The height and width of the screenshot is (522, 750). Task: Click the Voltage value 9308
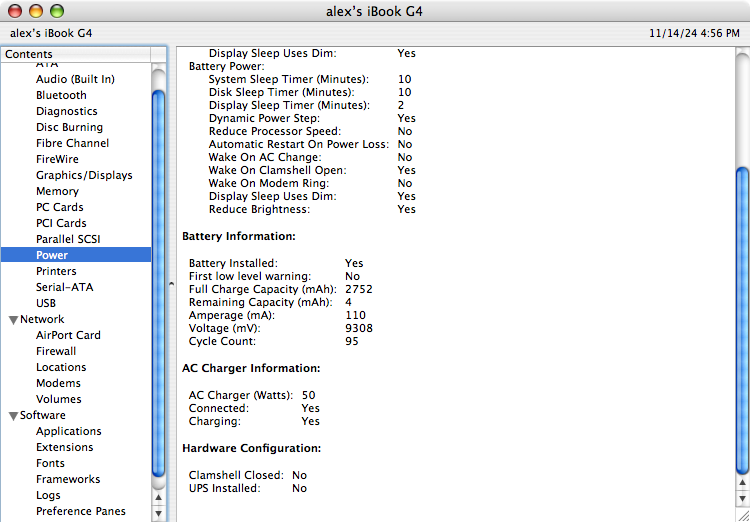tap(359, 328)
